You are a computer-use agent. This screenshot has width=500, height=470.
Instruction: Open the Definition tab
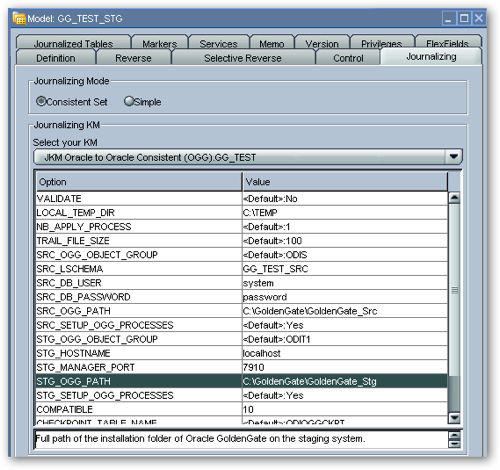tap(56, 58)
